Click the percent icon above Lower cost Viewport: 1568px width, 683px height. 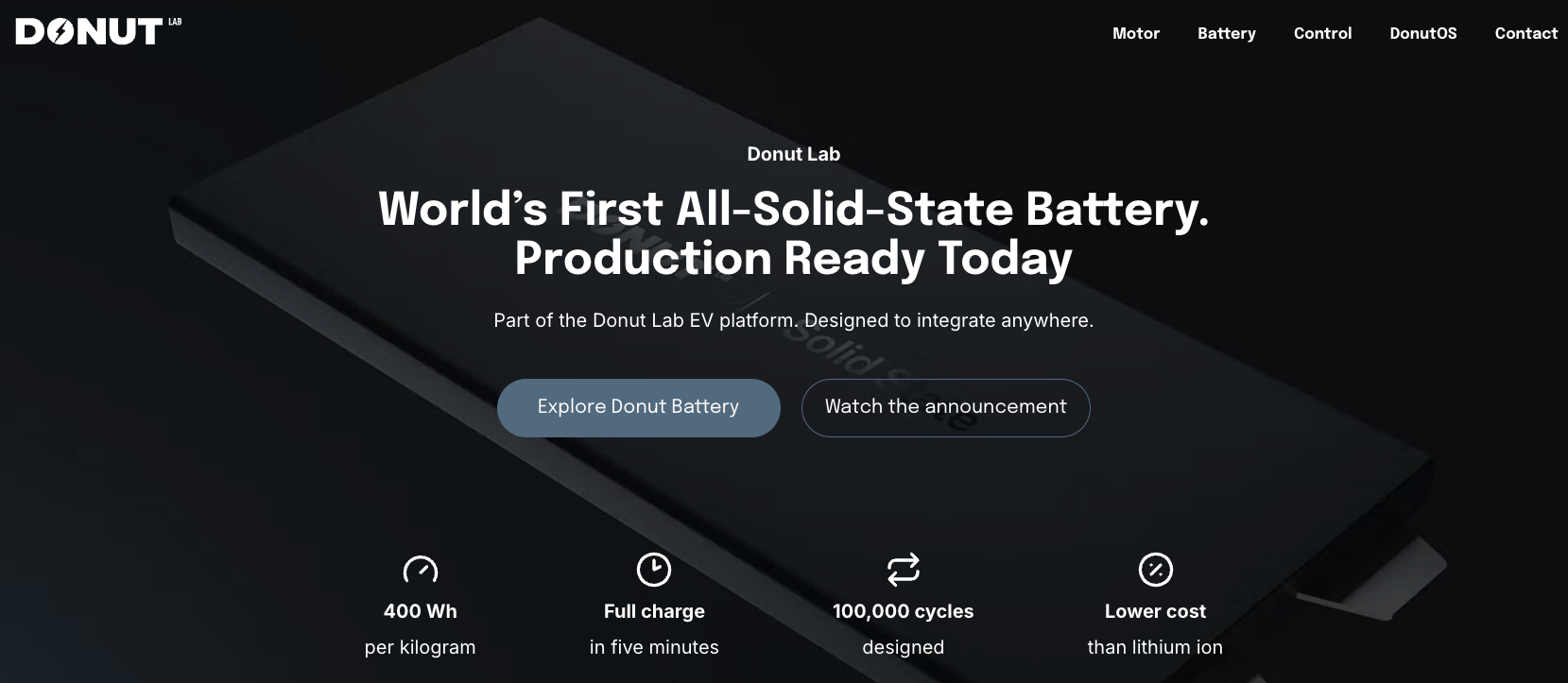pyautogui.click(x=1156, y=570)
